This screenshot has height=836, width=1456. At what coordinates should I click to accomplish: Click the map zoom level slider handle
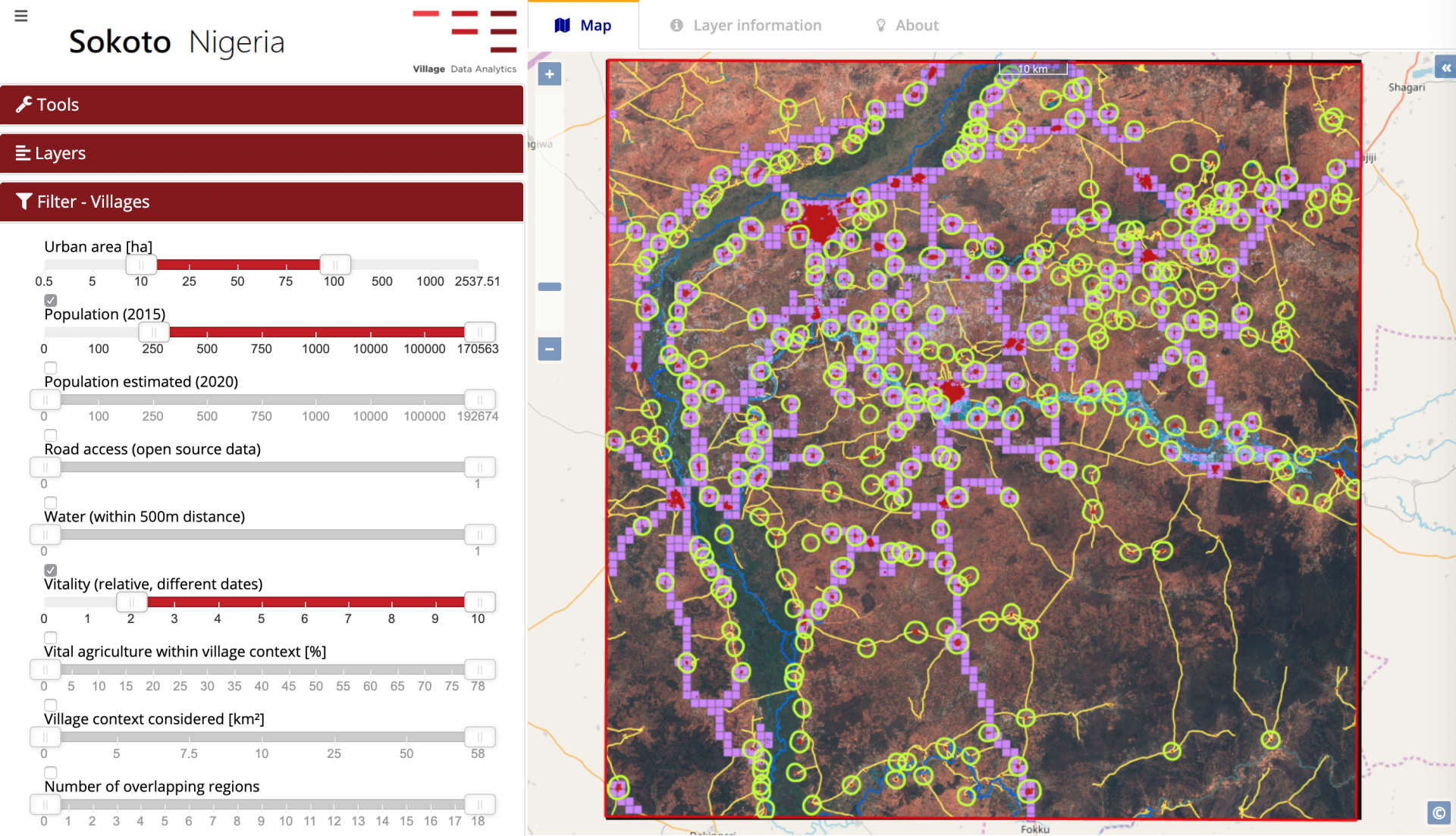click(550, 286)
